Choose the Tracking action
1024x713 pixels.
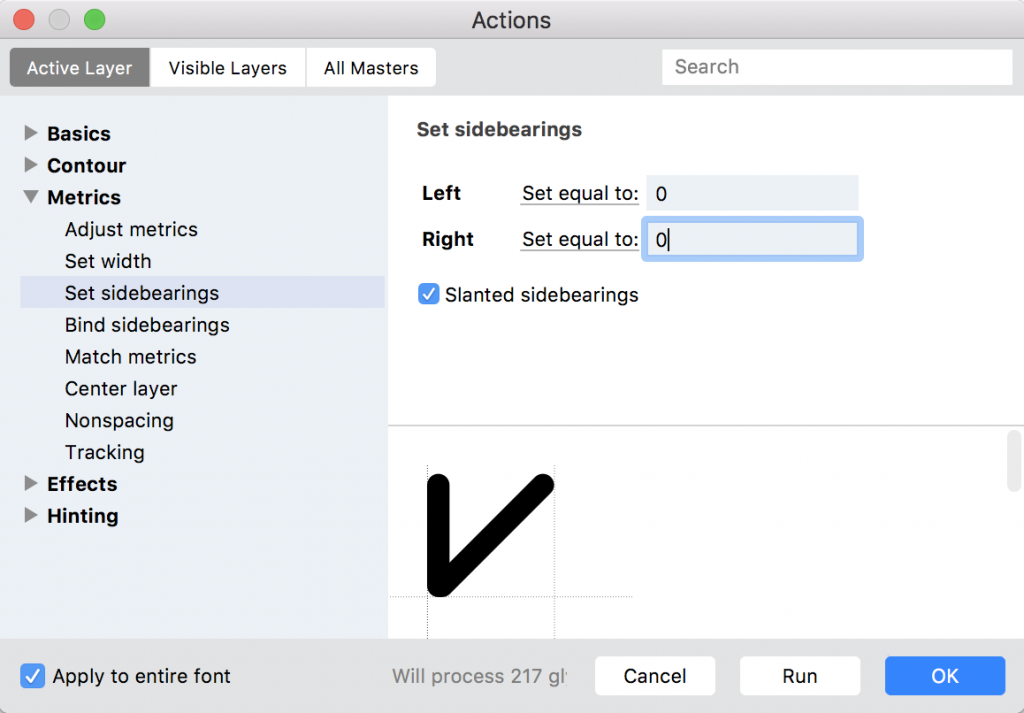(104, 452)
